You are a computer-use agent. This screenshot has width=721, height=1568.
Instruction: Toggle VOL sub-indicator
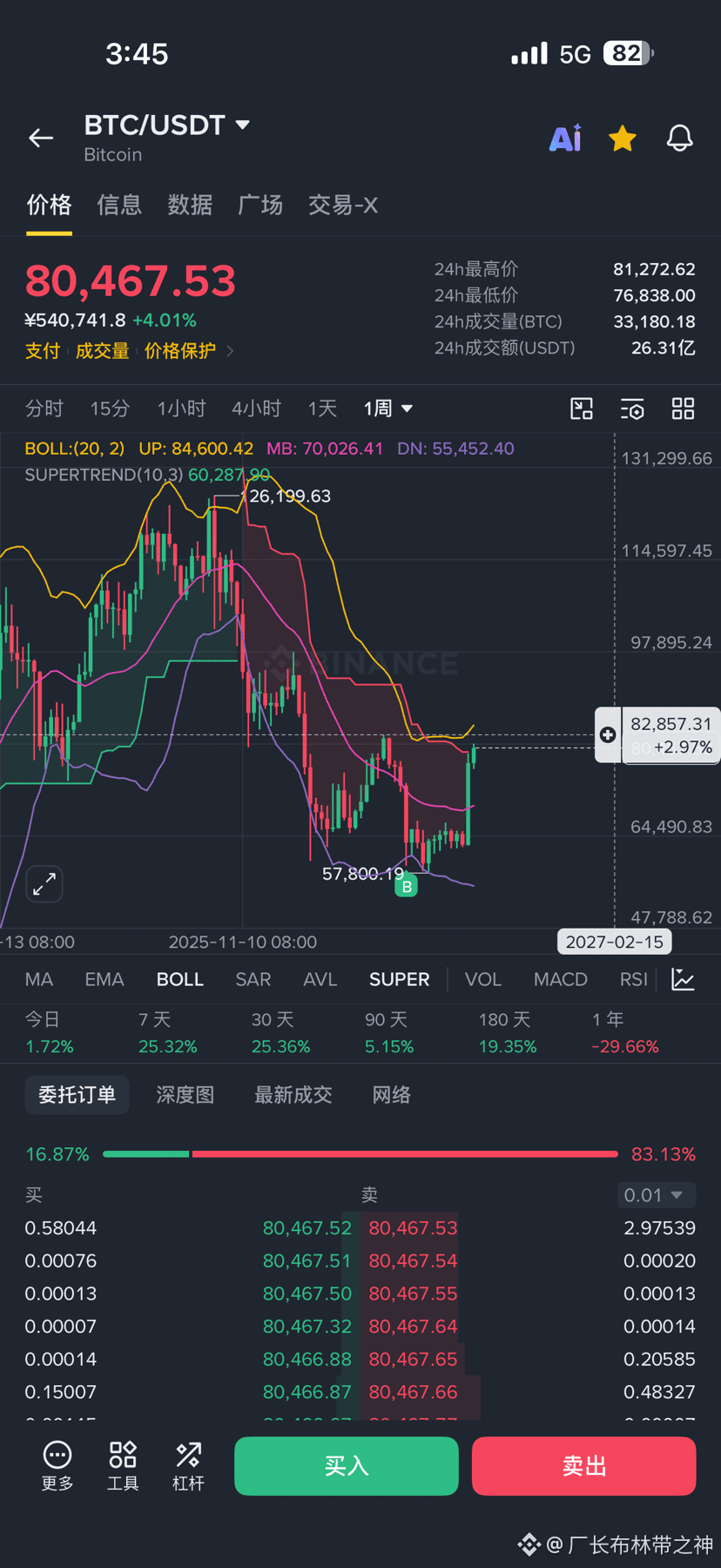[x=483, y=979]
